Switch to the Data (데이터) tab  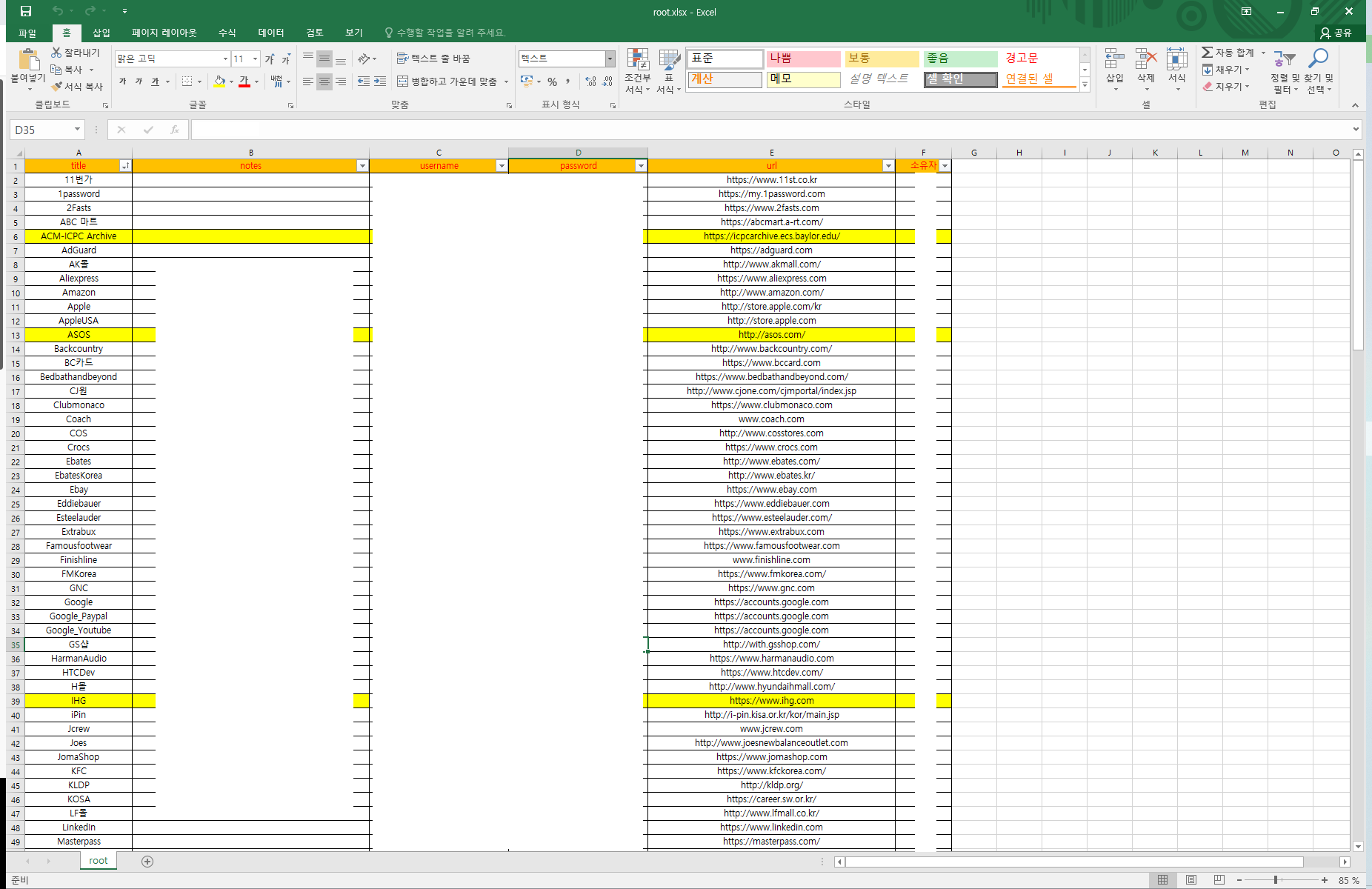(271, 33)
